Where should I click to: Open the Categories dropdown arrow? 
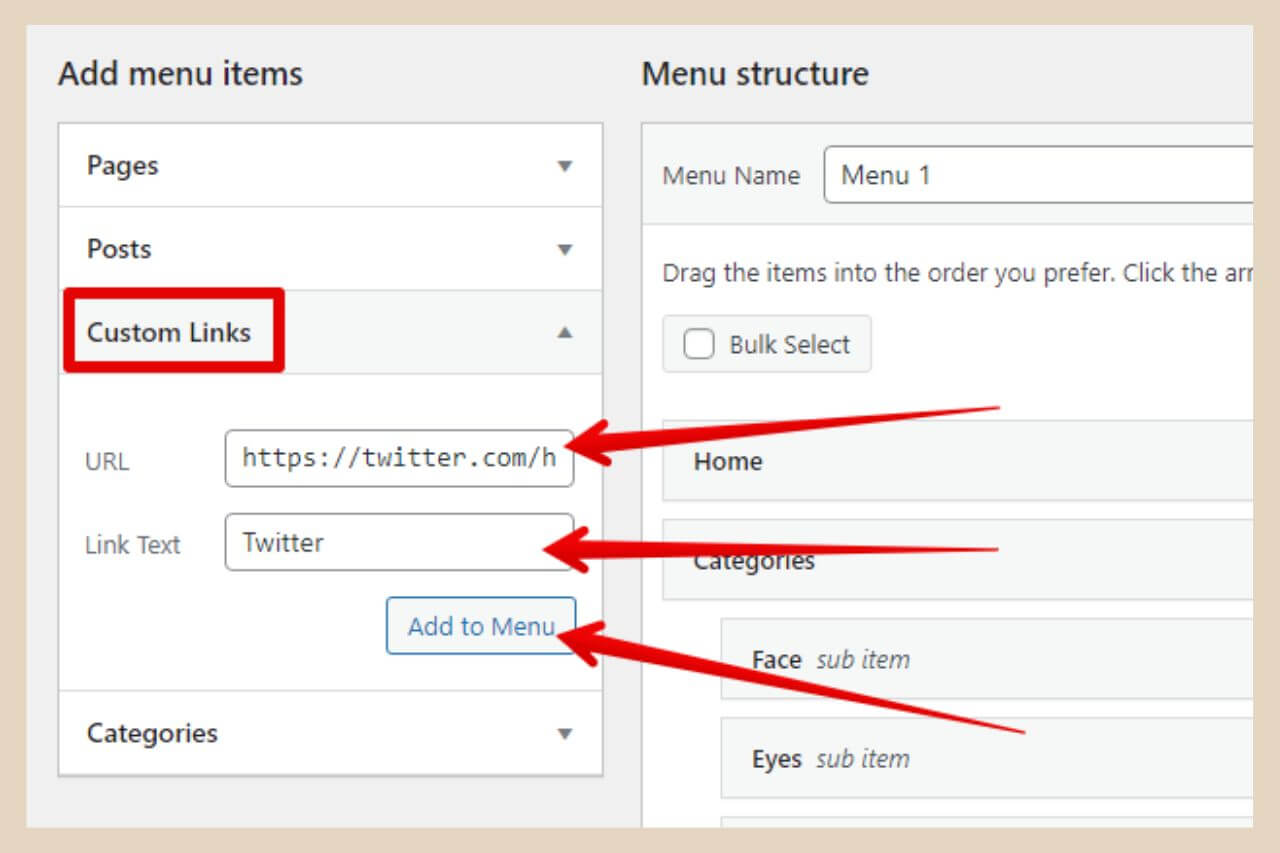(566, 733)
